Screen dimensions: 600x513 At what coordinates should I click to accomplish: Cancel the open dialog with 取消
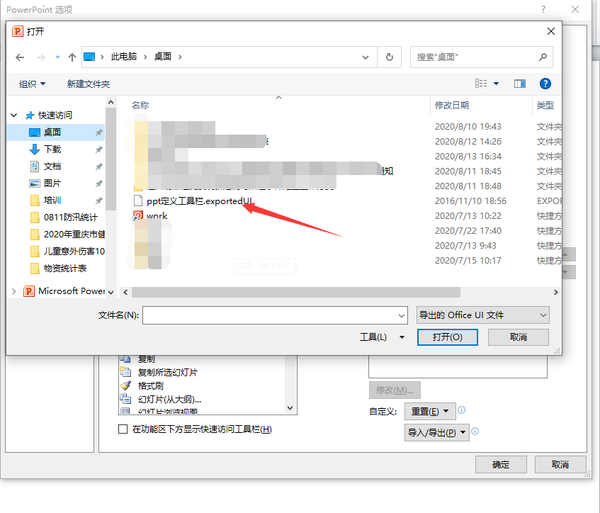[518, 337]
